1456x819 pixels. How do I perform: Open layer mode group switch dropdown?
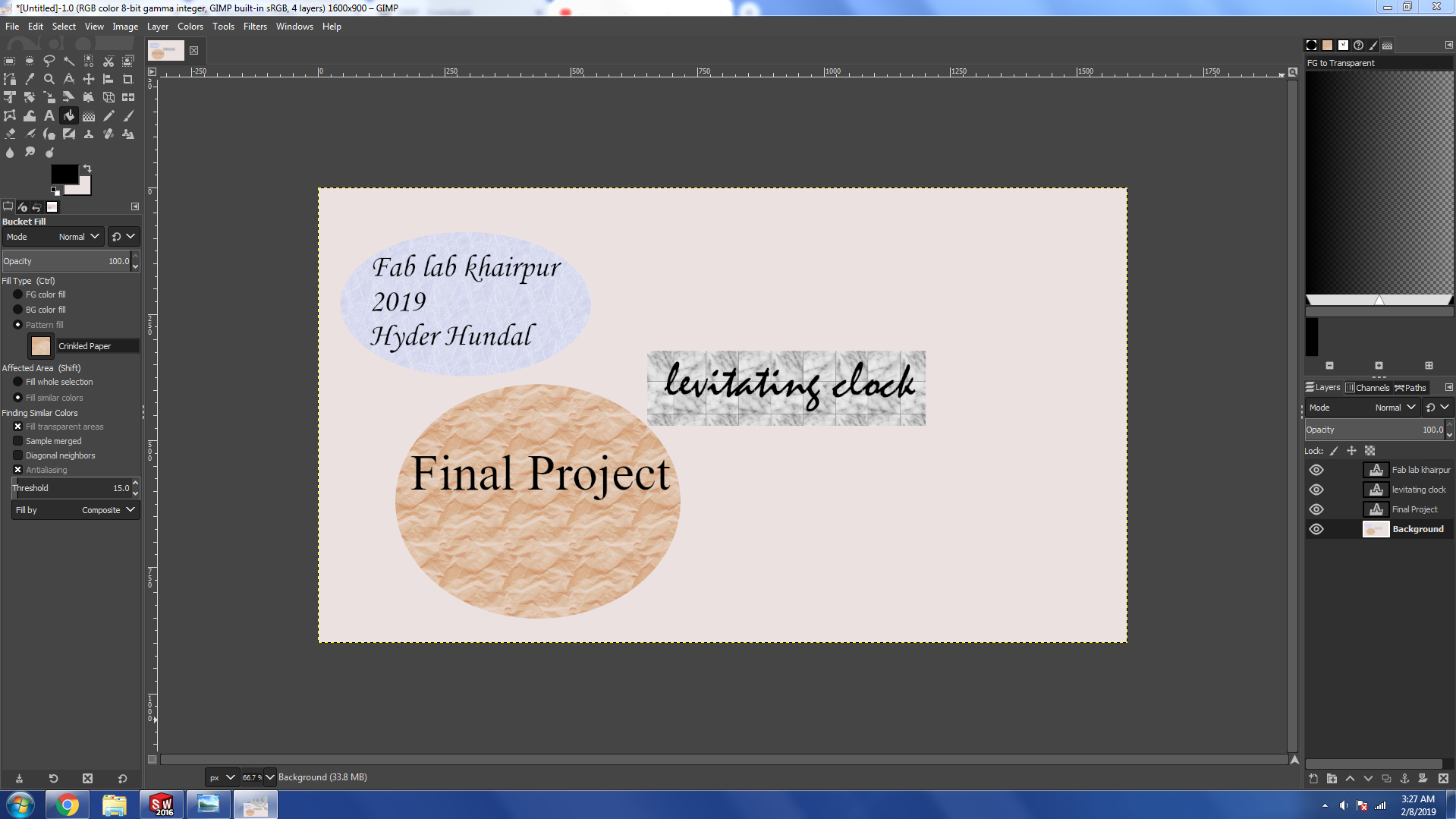[1437, 408]
